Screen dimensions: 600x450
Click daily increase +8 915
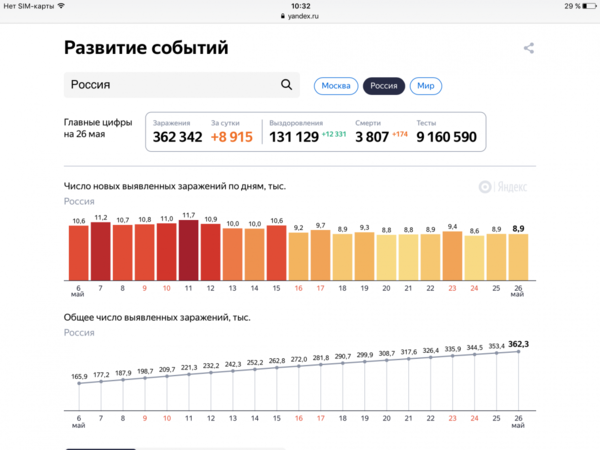(232, 137)
